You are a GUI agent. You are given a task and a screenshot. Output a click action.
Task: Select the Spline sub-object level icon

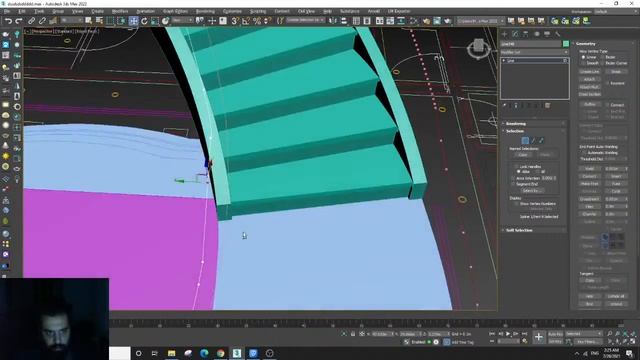tap(542, 140)
